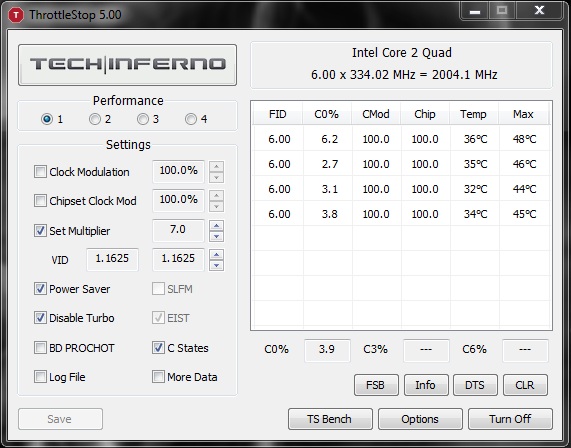Click the 6.2 C0% cell

coord(327,139)
